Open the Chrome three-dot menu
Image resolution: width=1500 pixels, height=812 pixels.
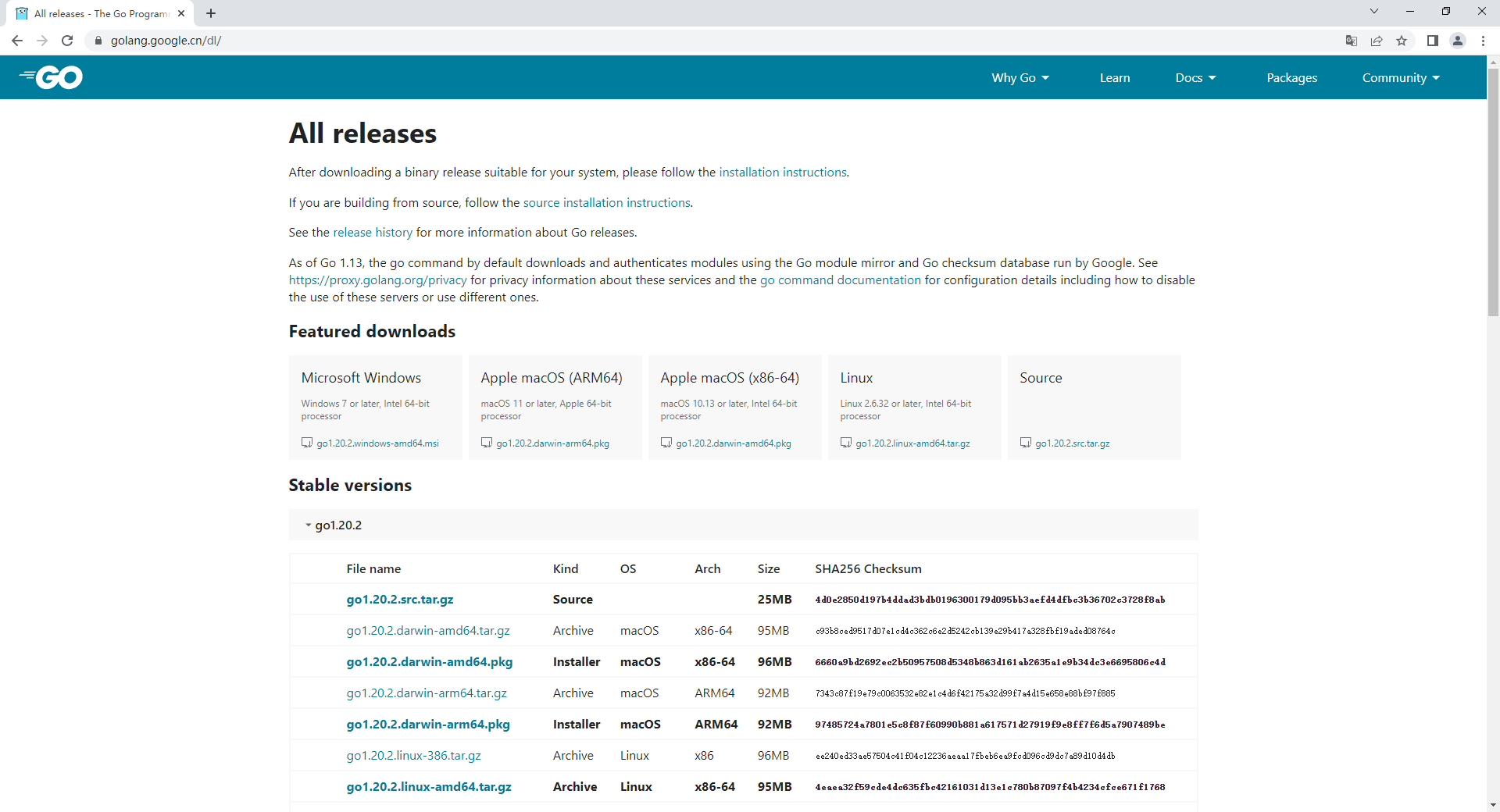[x=1483, y=41]
